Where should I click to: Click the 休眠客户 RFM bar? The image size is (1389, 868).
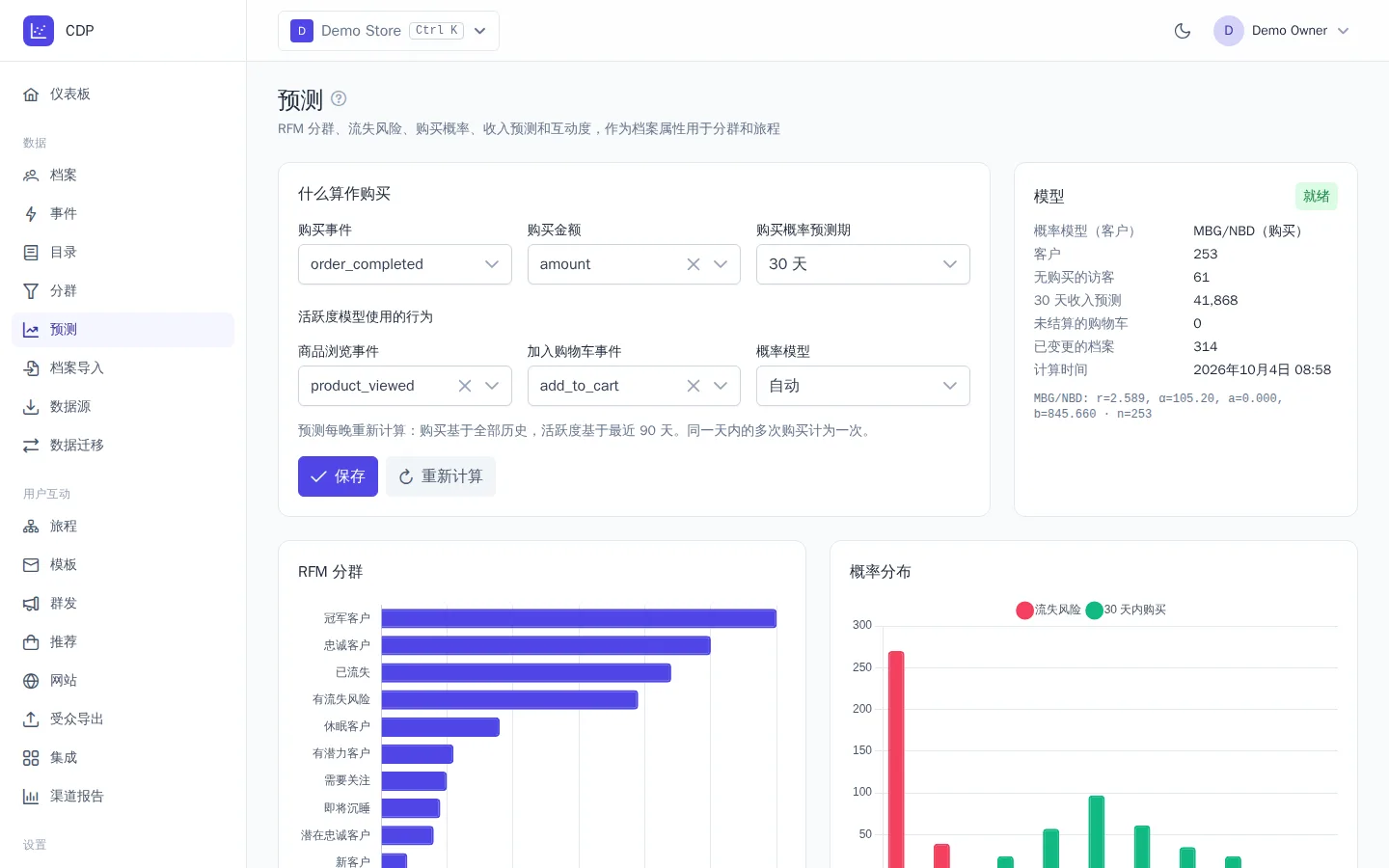point(441,726)
